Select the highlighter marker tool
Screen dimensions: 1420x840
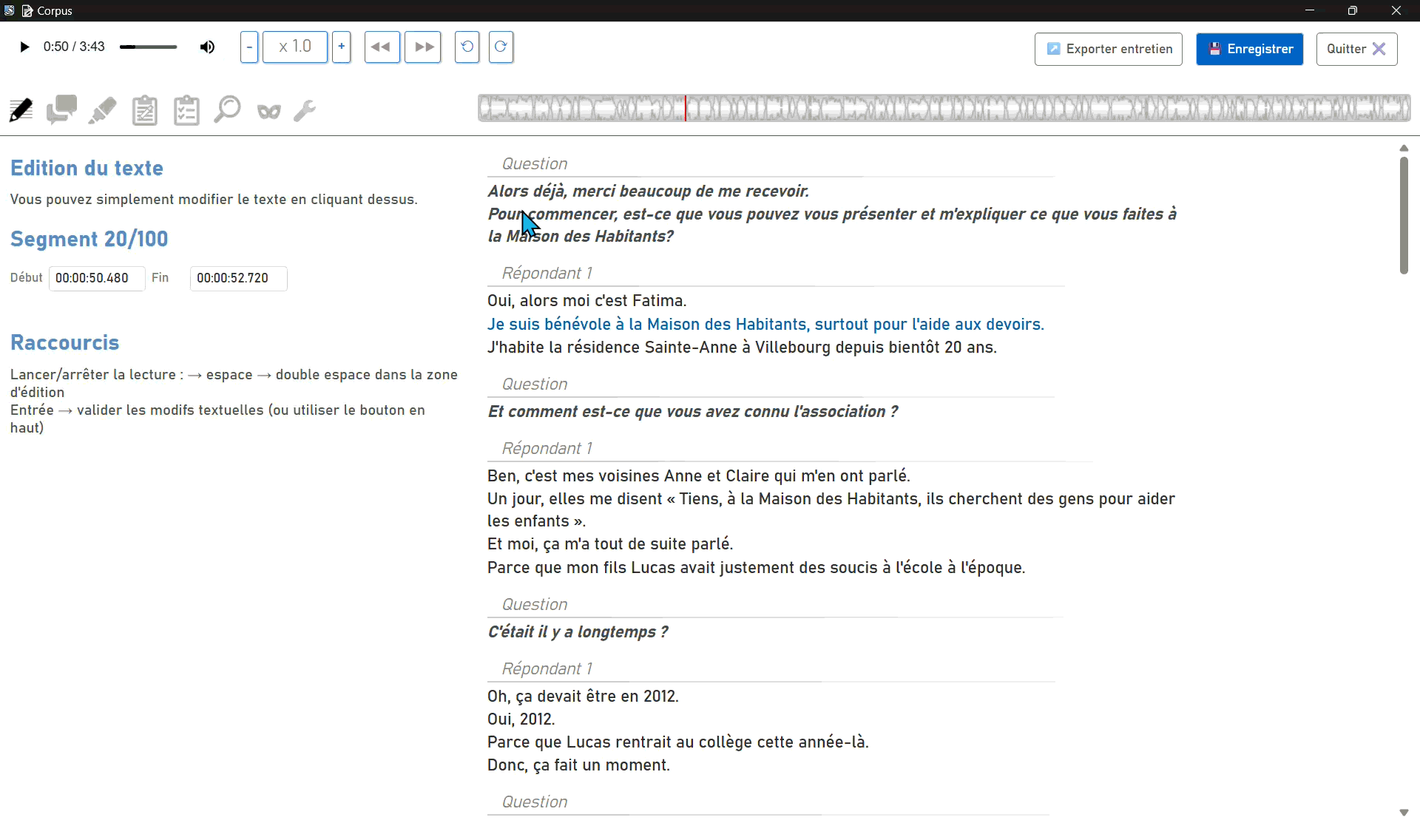click(x=103, y=111)
